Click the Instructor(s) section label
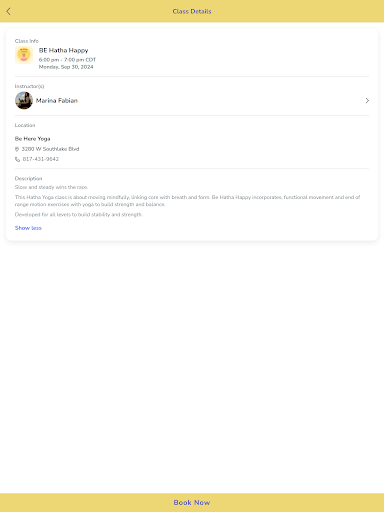 [x=29, y=86]
